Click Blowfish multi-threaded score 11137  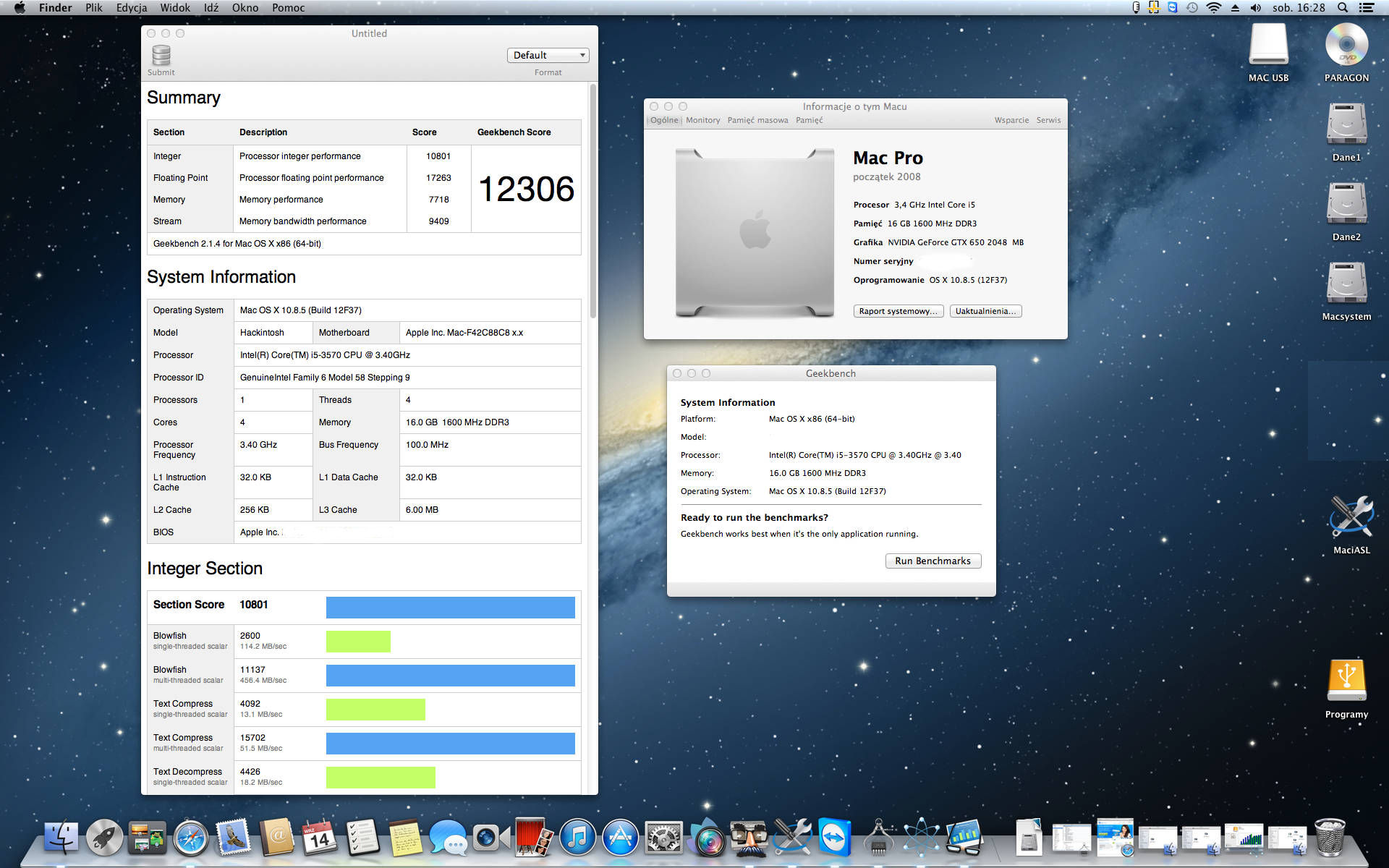click(x=252, y=670)
